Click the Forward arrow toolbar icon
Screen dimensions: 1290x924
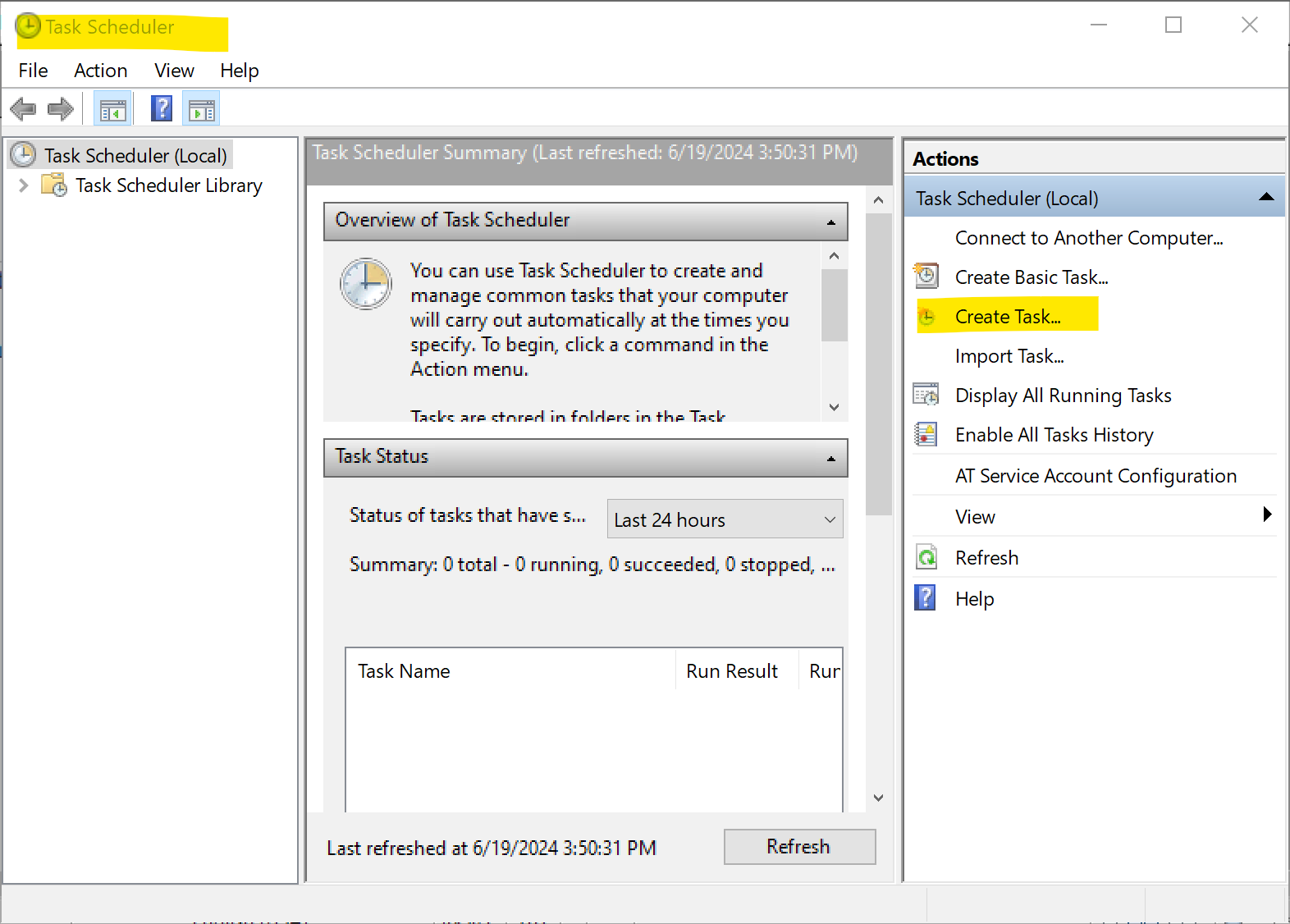pyautogui.click(x=61, y=109)
